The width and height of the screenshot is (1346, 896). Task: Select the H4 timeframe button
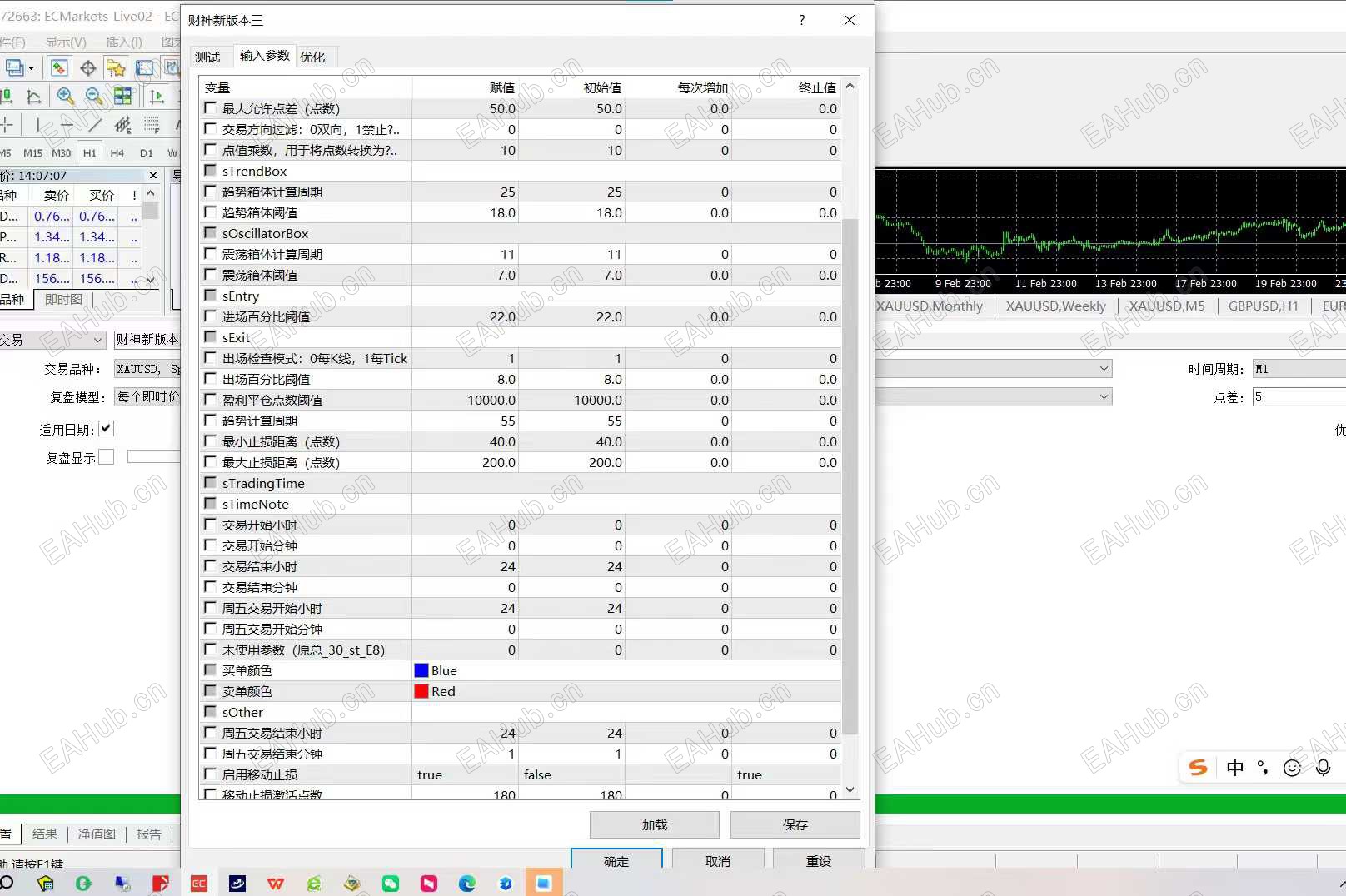point(117,153)
